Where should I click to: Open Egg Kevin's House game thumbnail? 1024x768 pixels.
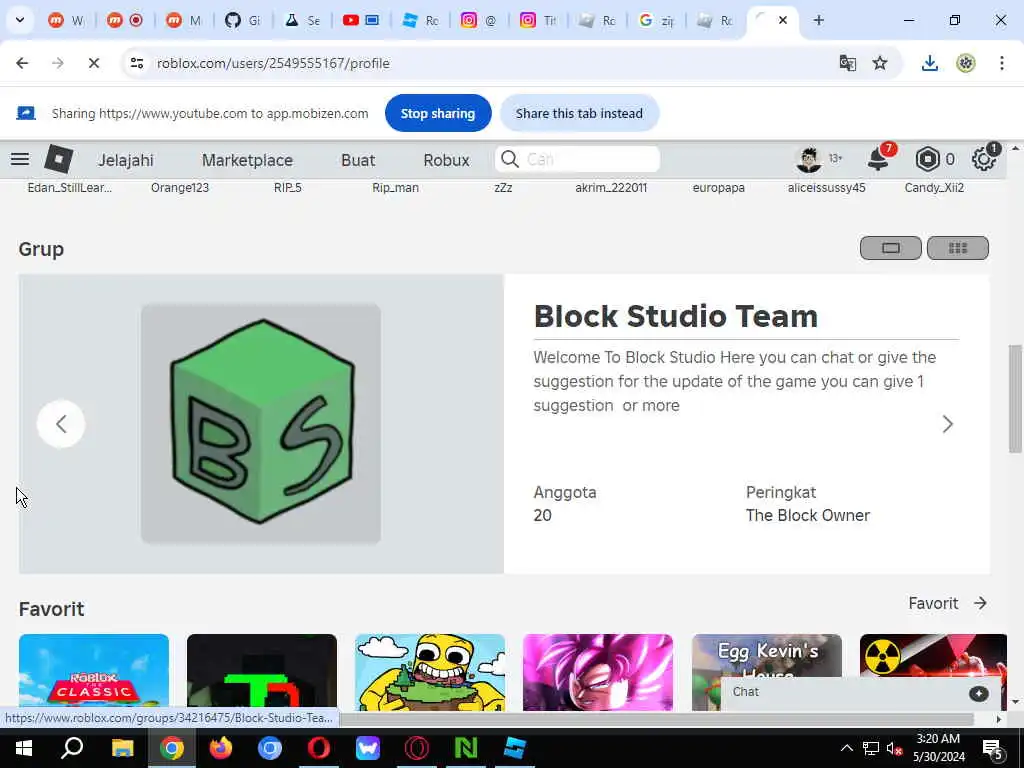[x=767, y=656]
